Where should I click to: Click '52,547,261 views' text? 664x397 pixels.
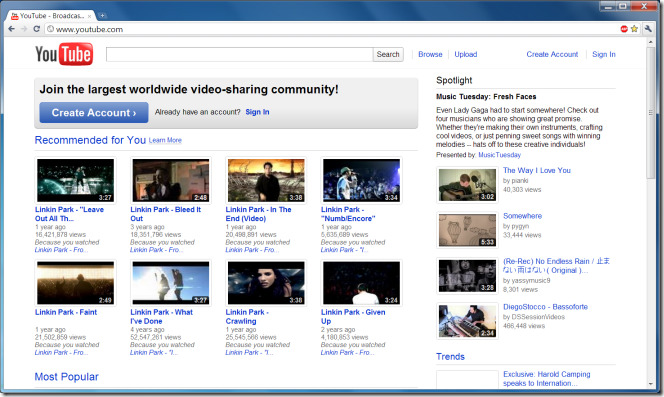pos(155,337)
